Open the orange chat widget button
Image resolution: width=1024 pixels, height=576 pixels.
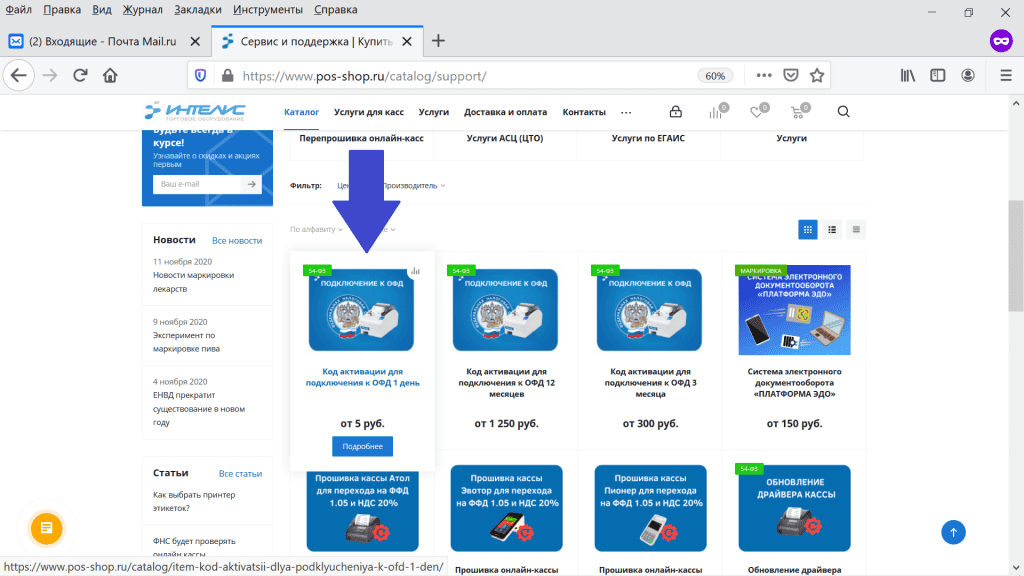47,527
